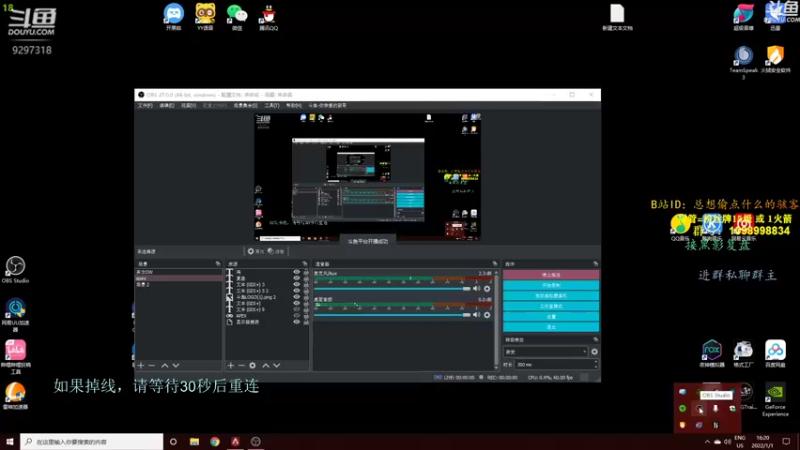Image resolution: width=800 pixels, height=450 pixels.
Task: Add a new scene with the plus icon
Action: pos(141,365)
